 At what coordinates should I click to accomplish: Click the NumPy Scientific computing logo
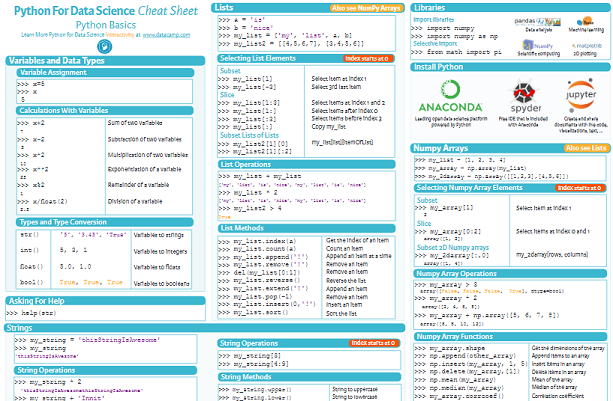click(538, 45)
